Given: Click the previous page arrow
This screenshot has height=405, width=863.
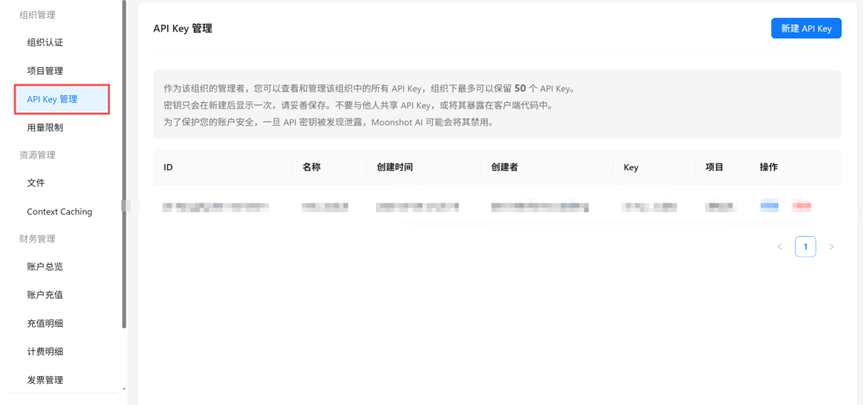Looking at the screenshot, I should [x=779, y=247].
